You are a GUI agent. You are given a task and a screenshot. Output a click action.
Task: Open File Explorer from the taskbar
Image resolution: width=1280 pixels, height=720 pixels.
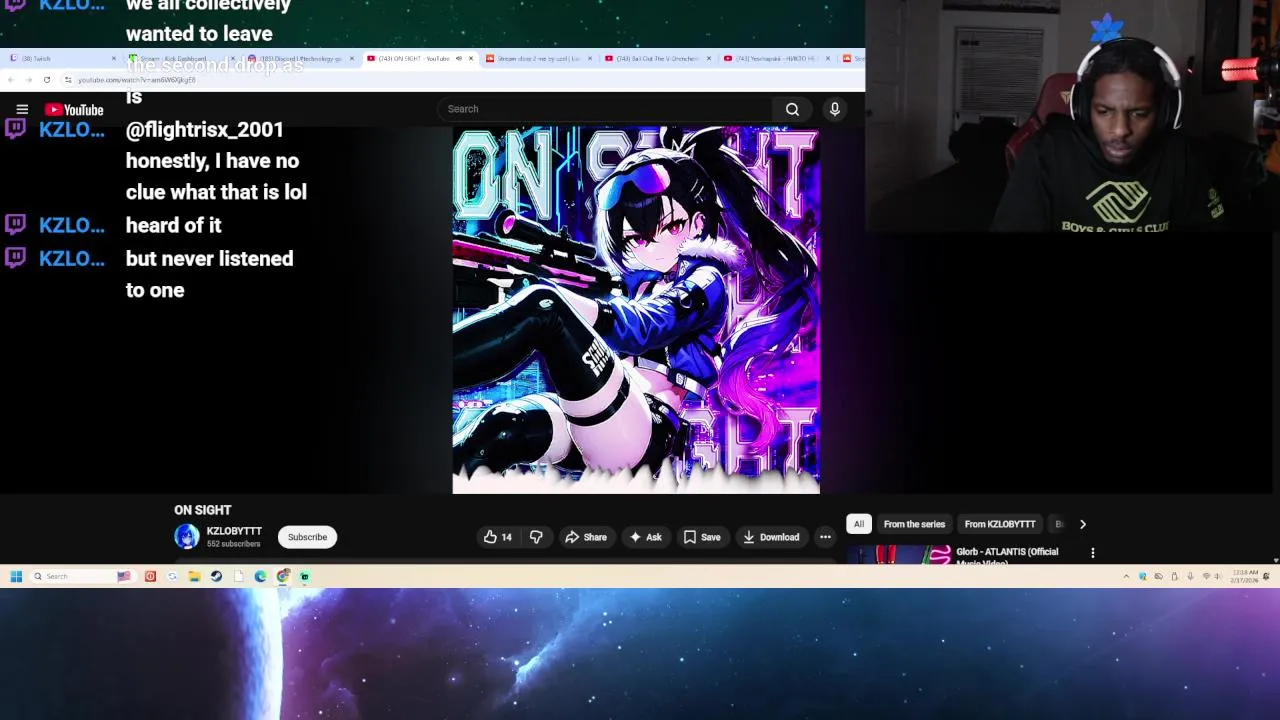pos(194,576)
